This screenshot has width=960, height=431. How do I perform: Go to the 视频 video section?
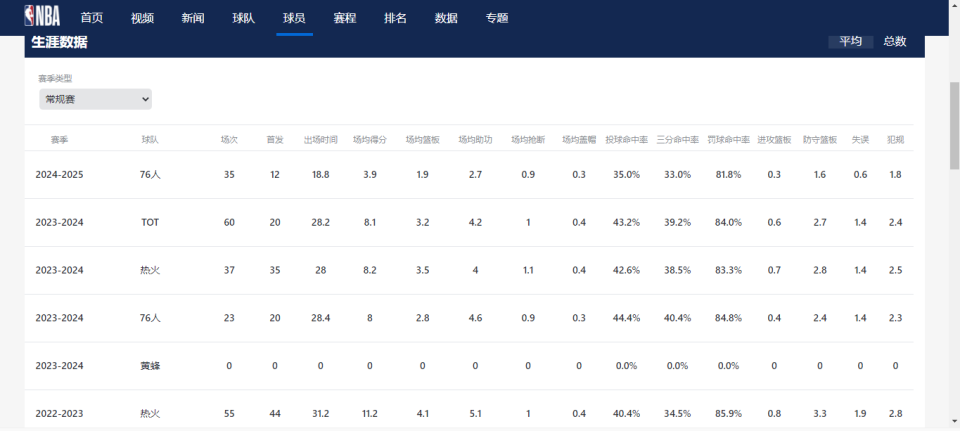tap(142, 18)
